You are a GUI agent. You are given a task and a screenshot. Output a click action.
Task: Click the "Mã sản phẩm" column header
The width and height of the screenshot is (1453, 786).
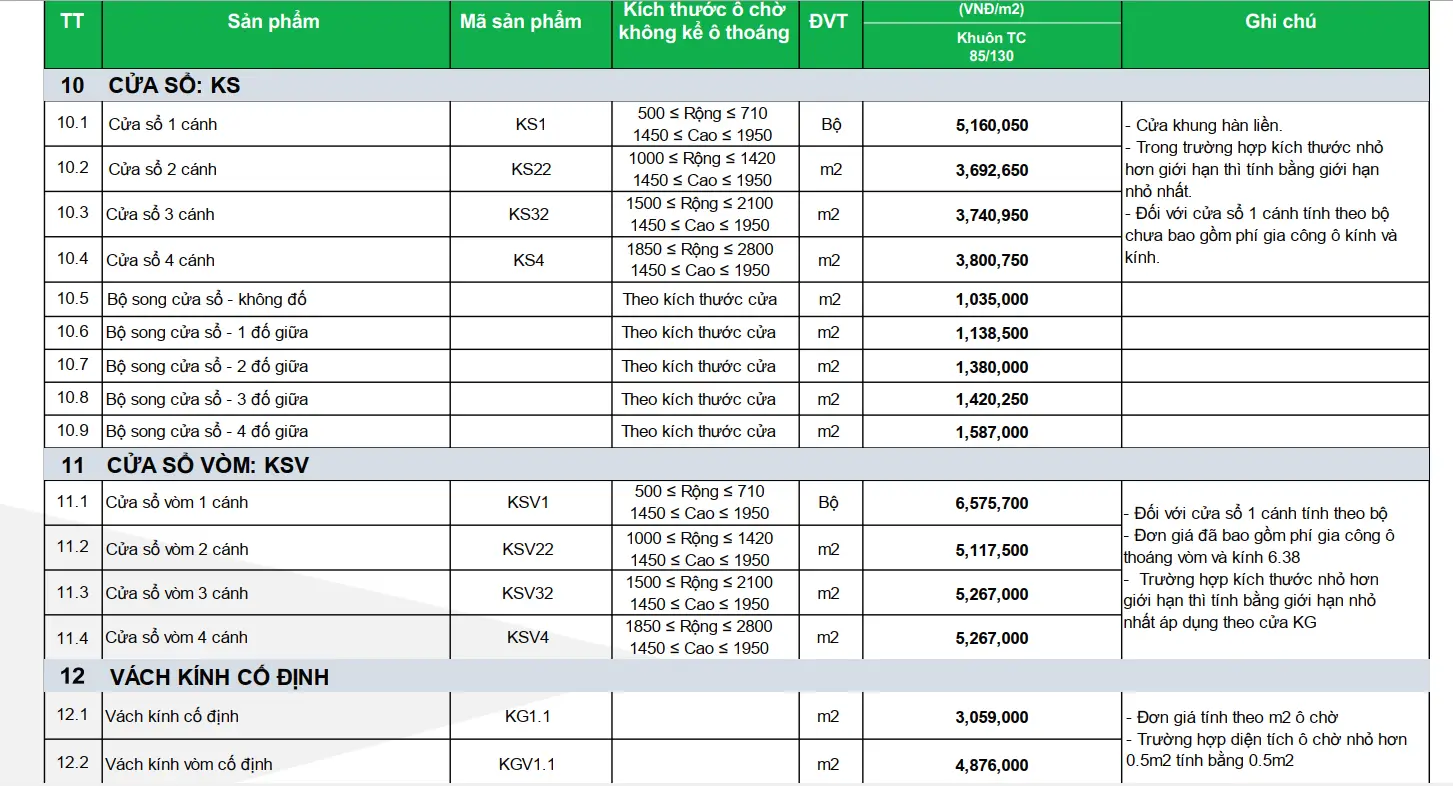tap(521, 21)
